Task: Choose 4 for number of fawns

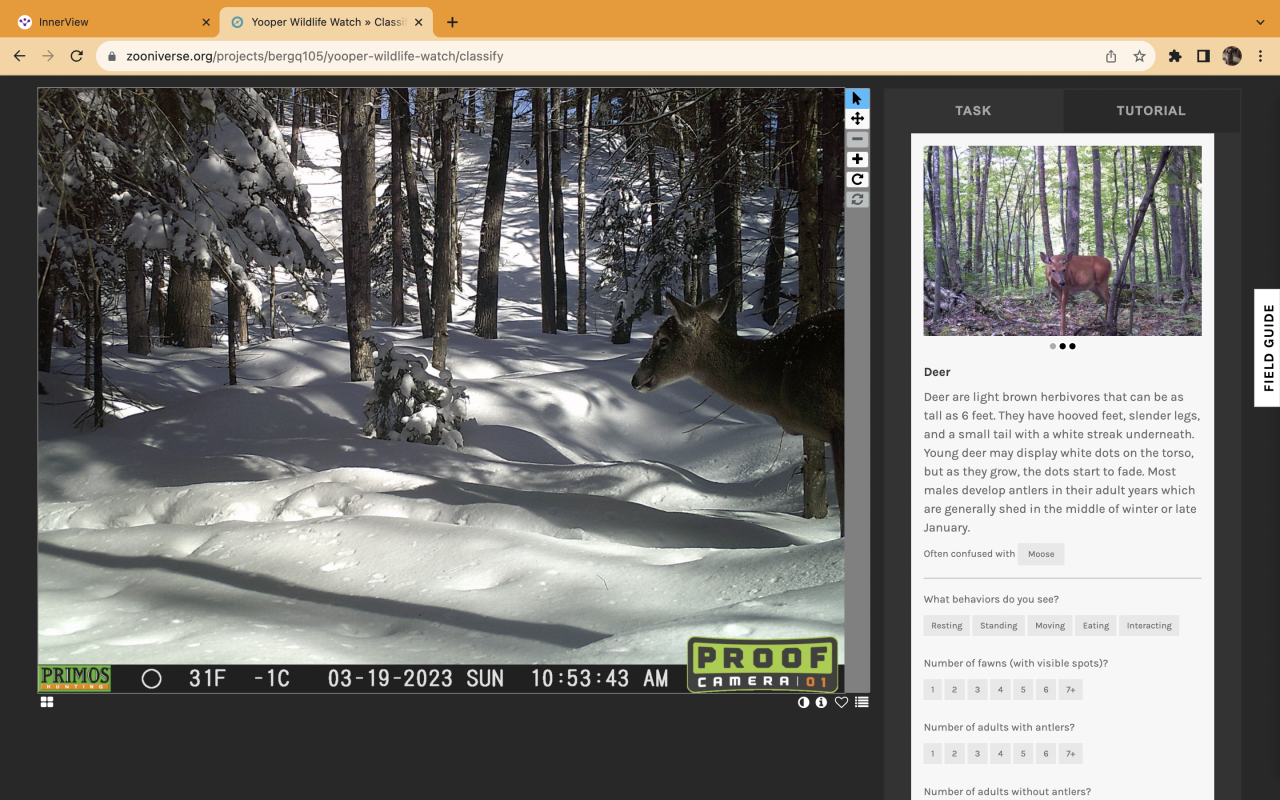Action: (x=1000, y=690)
